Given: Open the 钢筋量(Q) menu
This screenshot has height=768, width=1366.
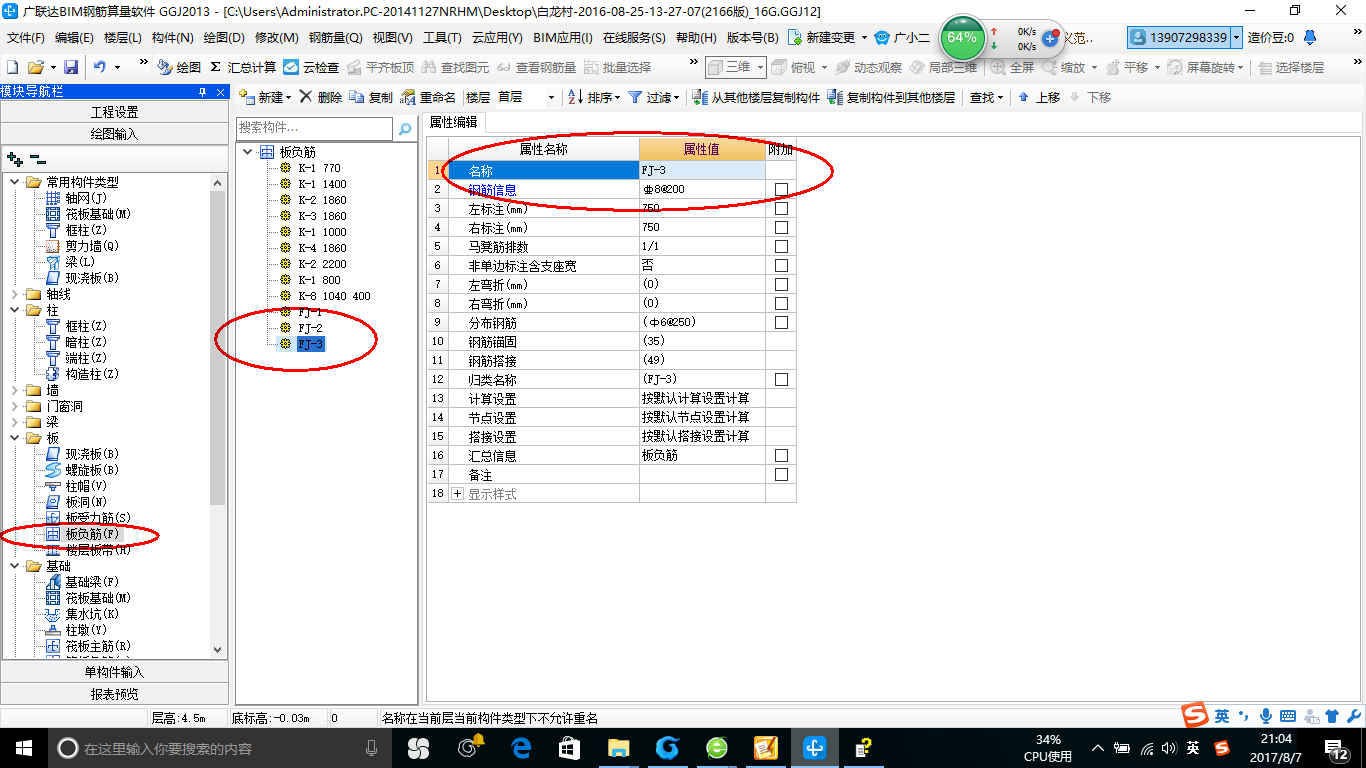Looking at the screenshot, I should 335,37.
